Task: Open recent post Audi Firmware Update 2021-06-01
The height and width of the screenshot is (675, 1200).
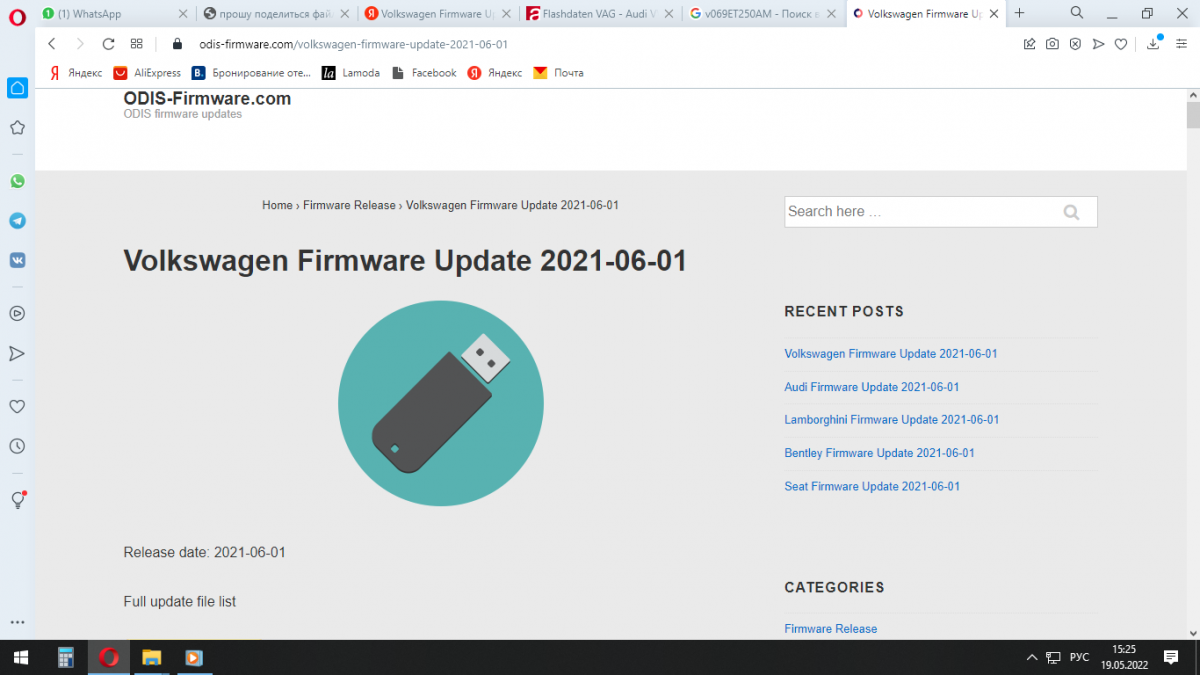Action: (x=872, y=387)
